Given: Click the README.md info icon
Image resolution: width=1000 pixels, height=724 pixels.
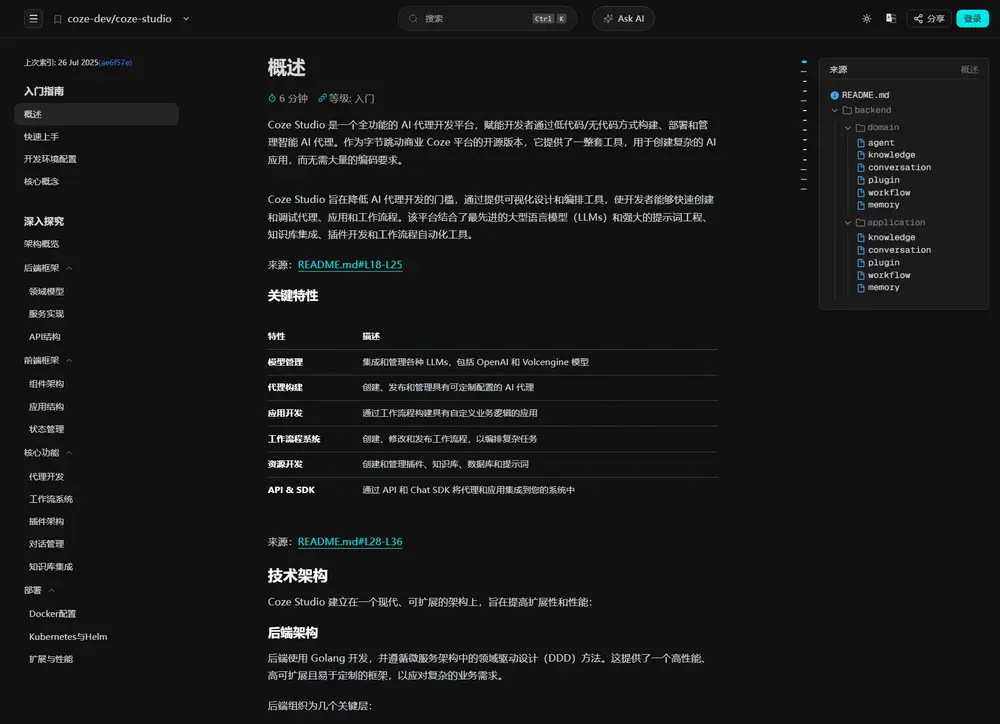Looking at the screenshot, I should click(x=835, y=95).
